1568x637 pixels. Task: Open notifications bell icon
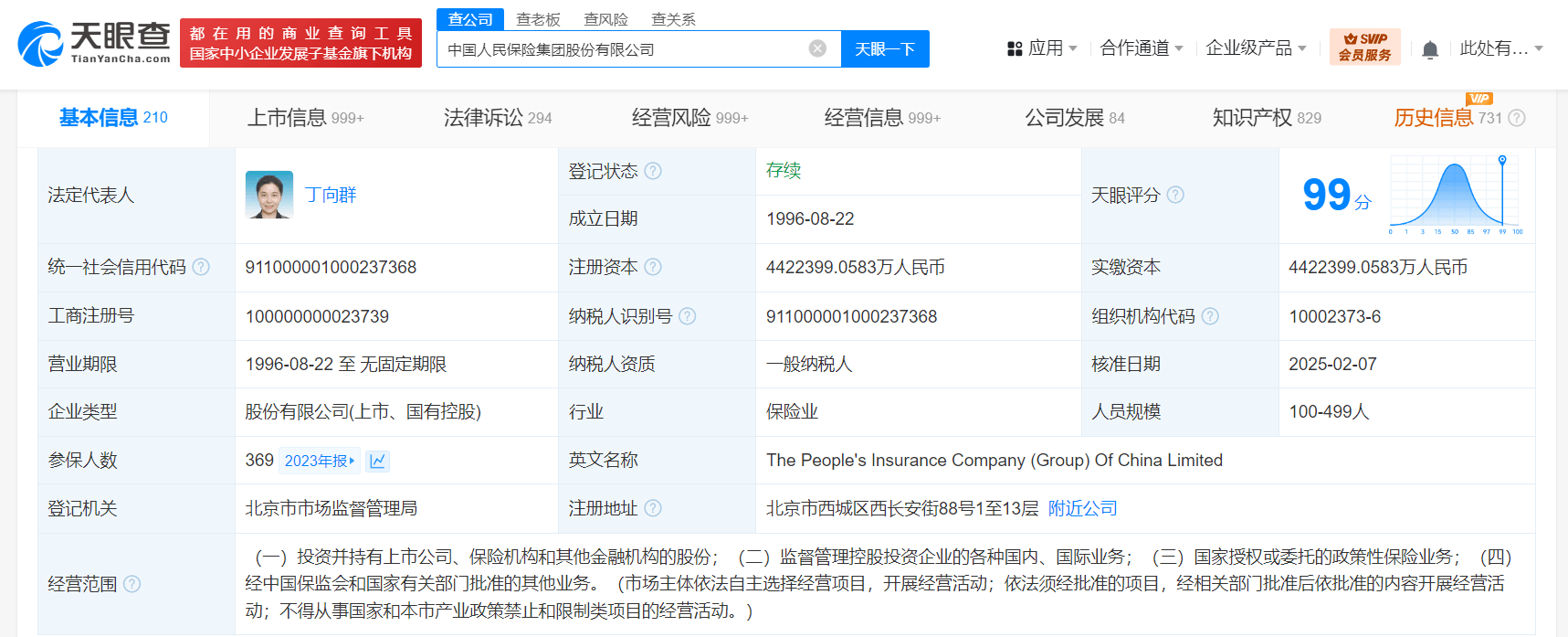1430,49
